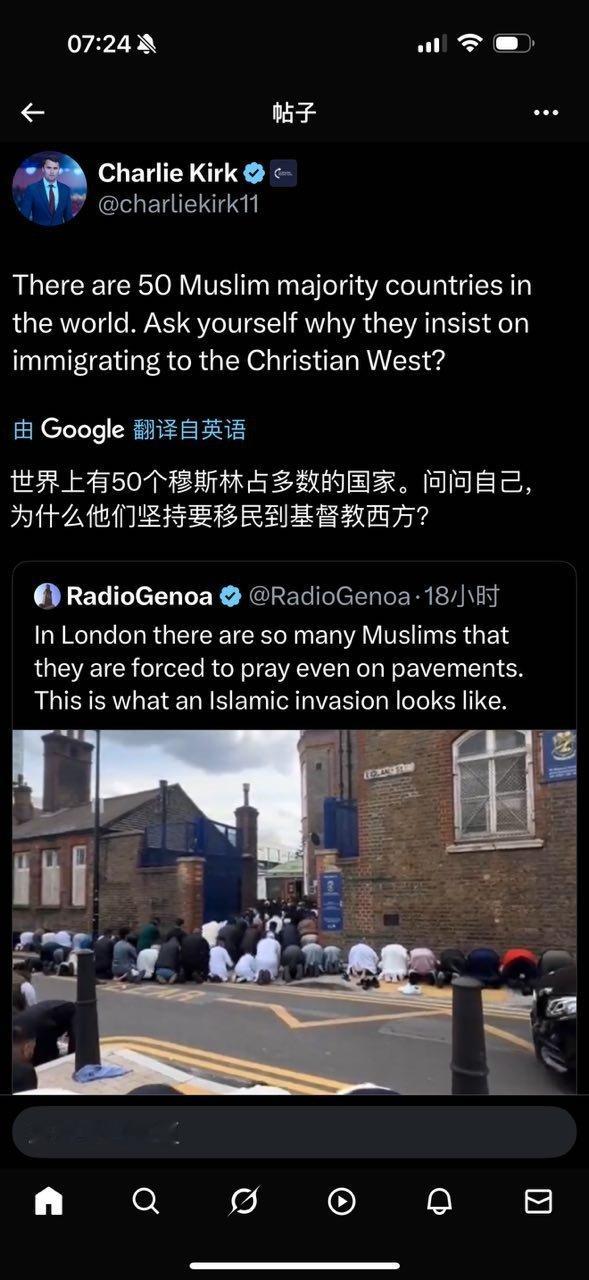Tap RadioGenoa's verified badge
This screenshot has height=1280, width=589.
tap(230, 597)
